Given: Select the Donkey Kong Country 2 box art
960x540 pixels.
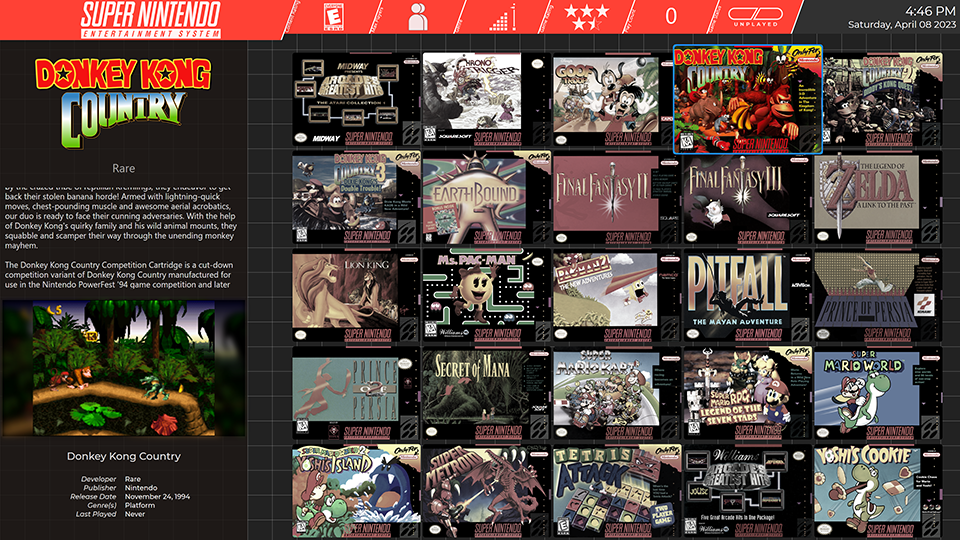Looking at the screenshot, I should tap(882, 99).
